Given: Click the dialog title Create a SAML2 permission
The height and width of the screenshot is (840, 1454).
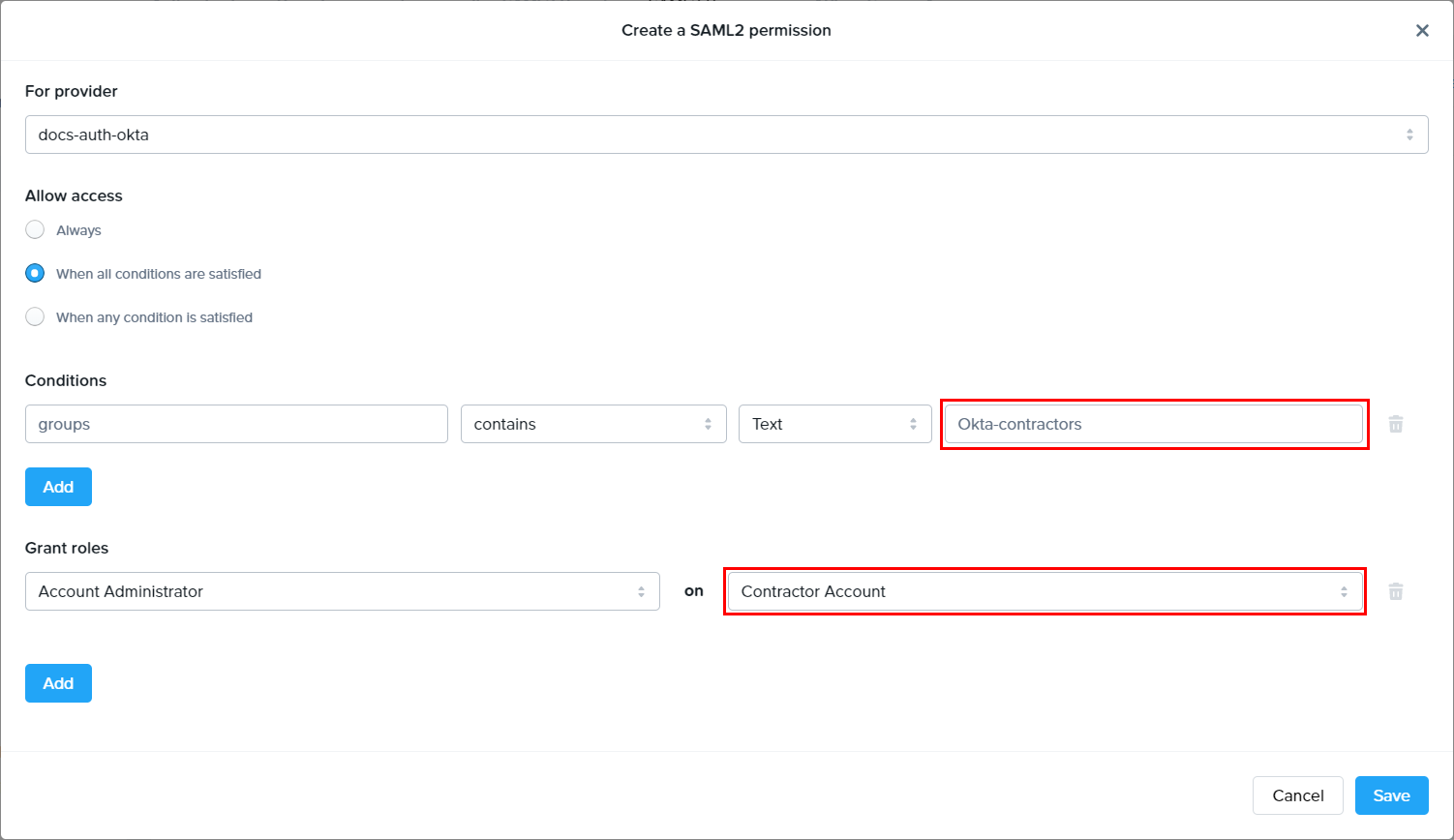Looking at the screenshot, I should (726, 31).
